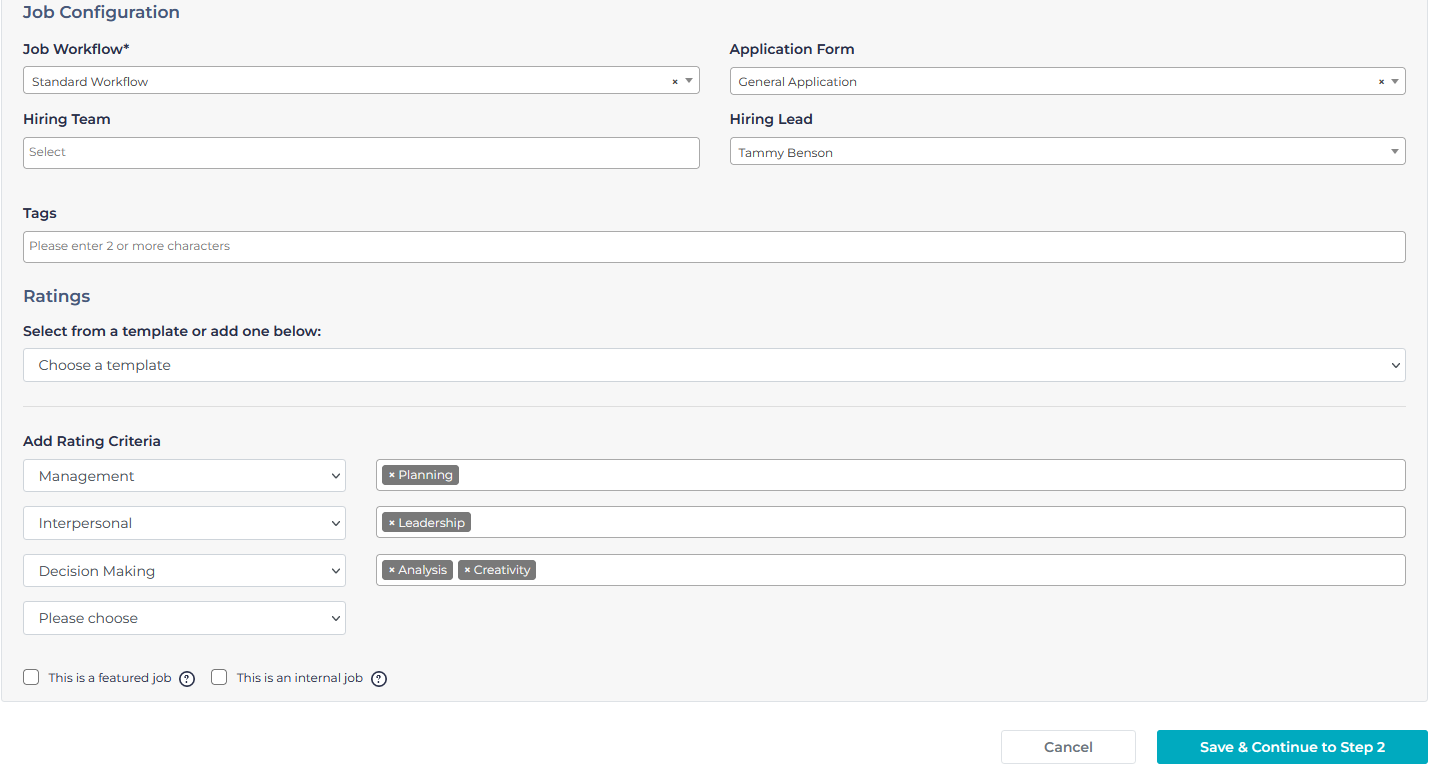Enable 'This is a featured job' checkbox

pos(32,678)
